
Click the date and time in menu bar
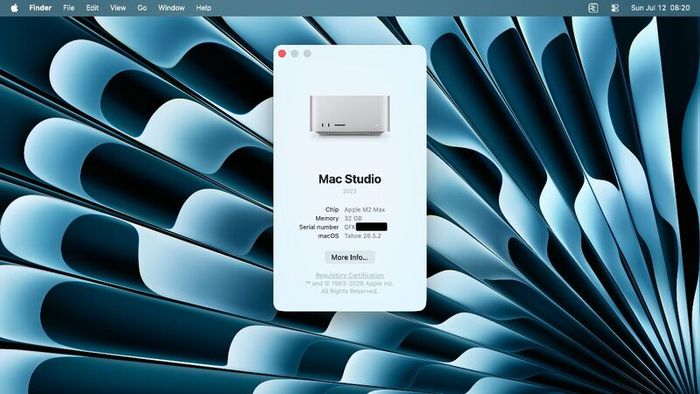660,8
